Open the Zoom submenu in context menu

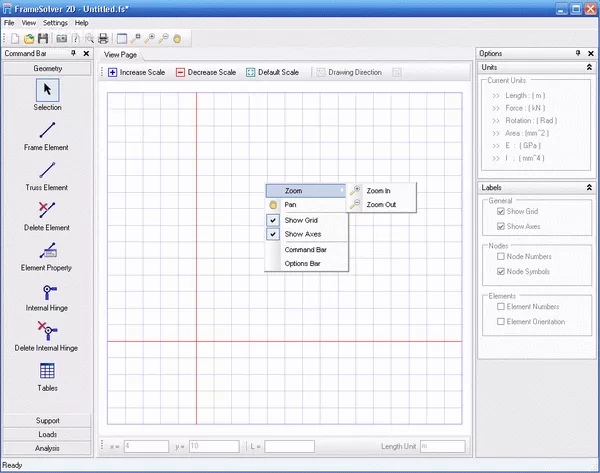click(306, 191)
